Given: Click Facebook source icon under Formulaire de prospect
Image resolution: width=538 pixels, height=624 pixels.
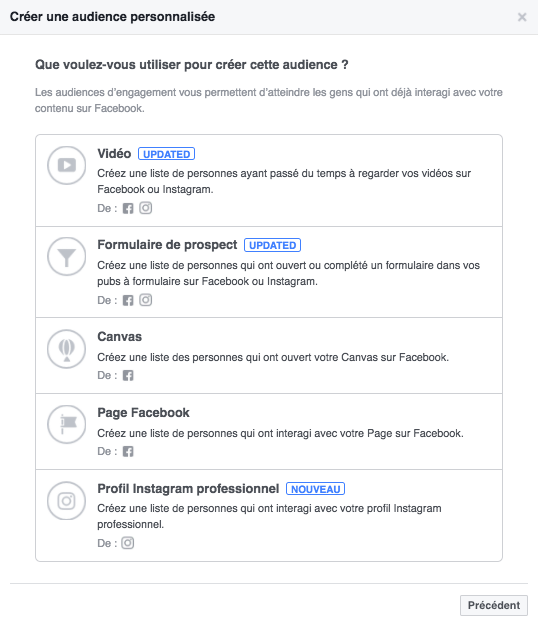Looking at the screenshot, I should click(x=128, y=300).
